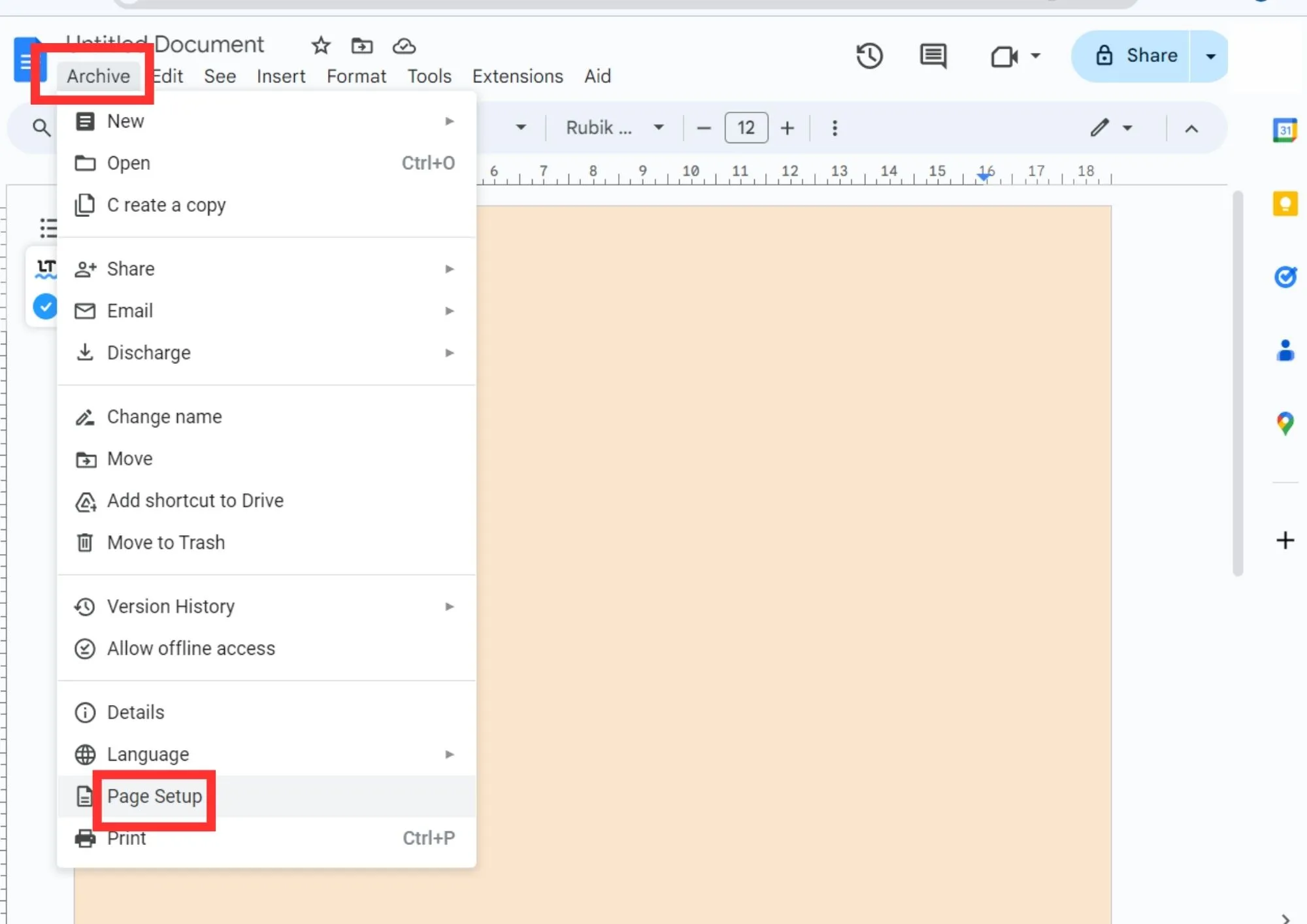Open Google Calendar side panel icon
The width and height of the screenshot is (1307, 924).
point(1285,130)
